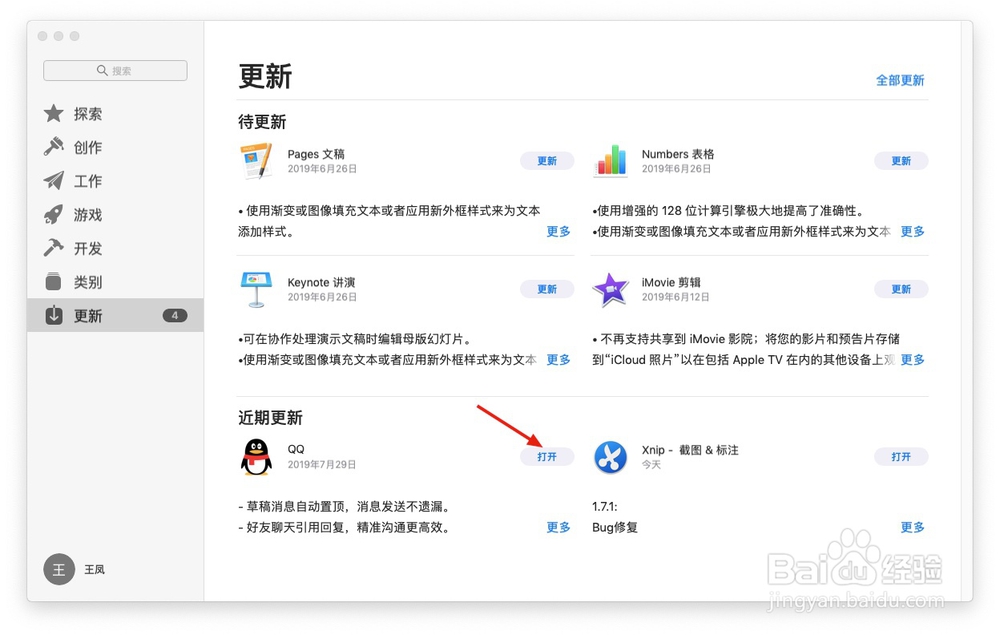Open the 类别 sidebar section

115,282
